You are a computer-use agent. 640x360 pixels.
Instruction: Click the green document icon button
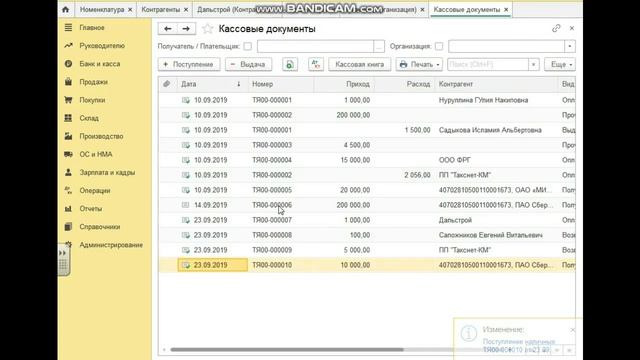[290, 64]
